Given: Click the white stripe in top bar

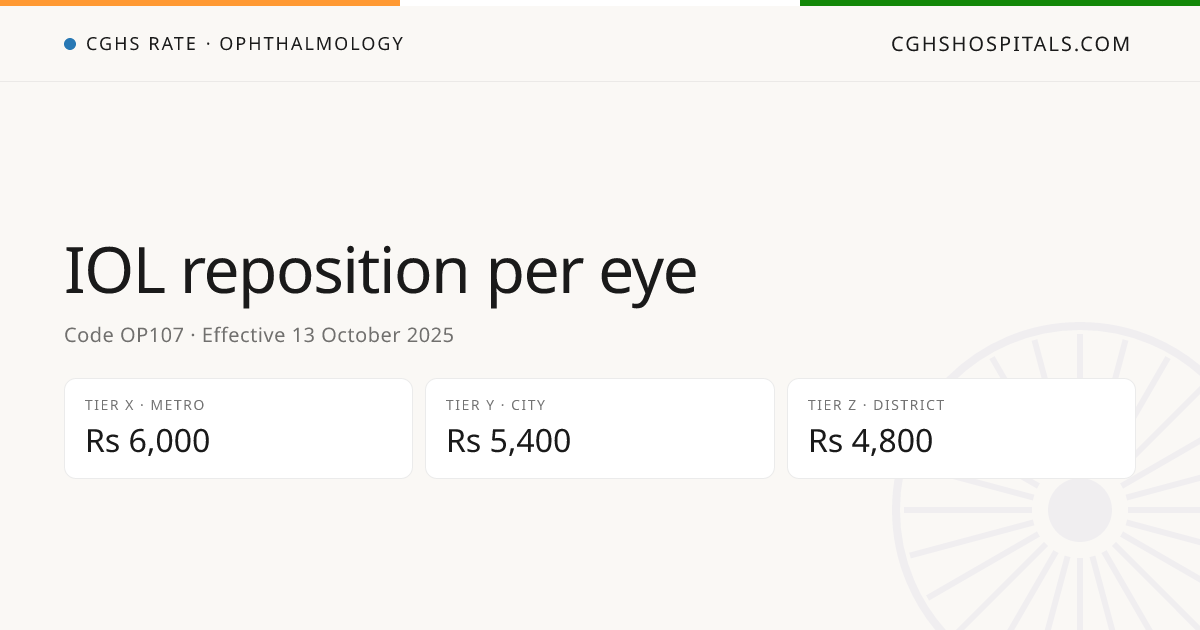Looking at the screenshot, I should click(600, 3).
